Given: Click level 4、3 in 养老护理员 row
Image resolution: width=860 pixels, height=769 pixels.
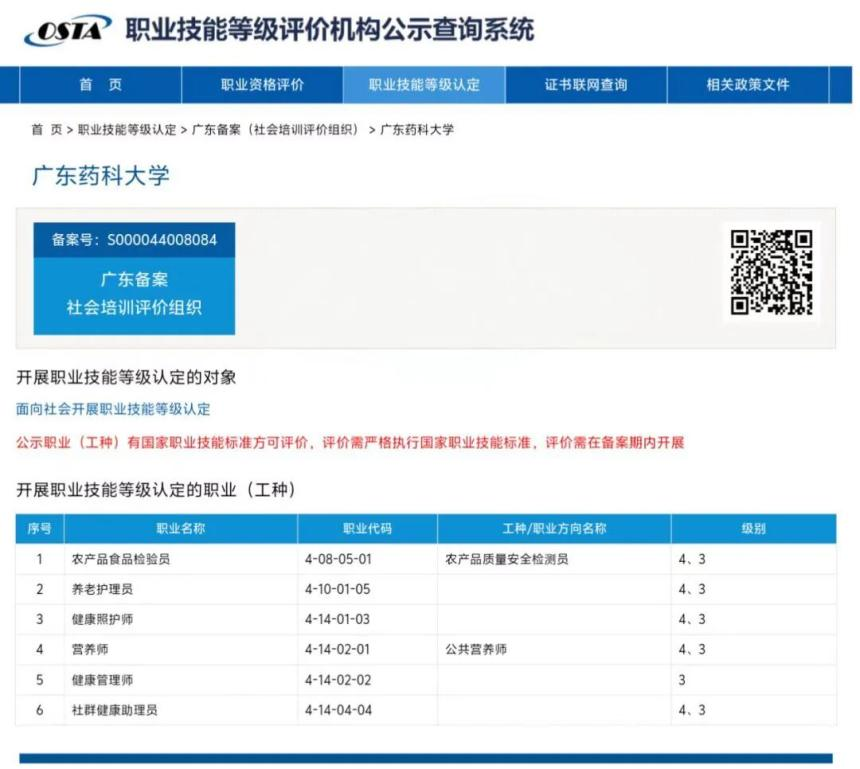Looking at the screenshot, I should [x=692, y=589].
